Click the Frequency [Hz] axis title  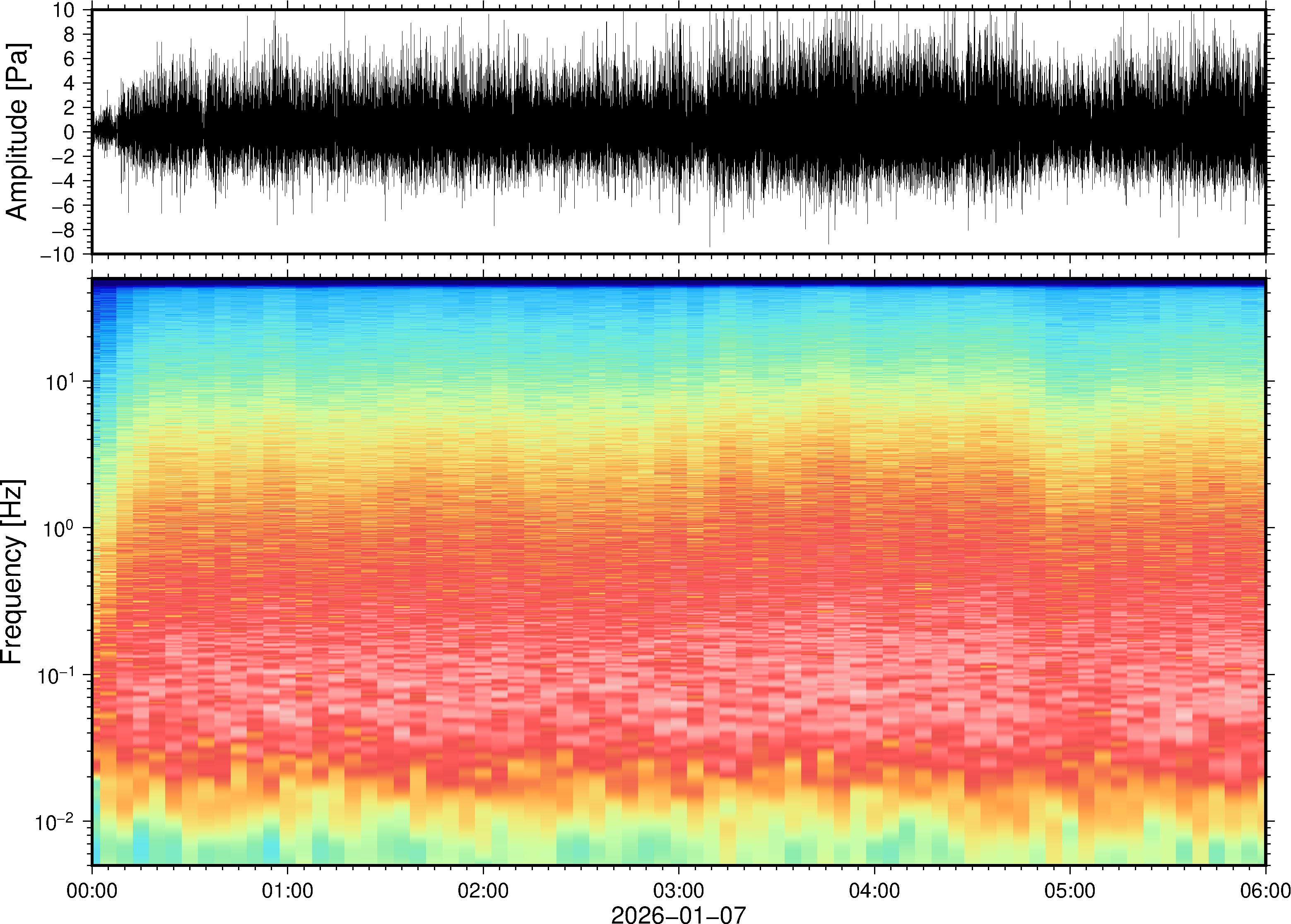tap(12, 572)
